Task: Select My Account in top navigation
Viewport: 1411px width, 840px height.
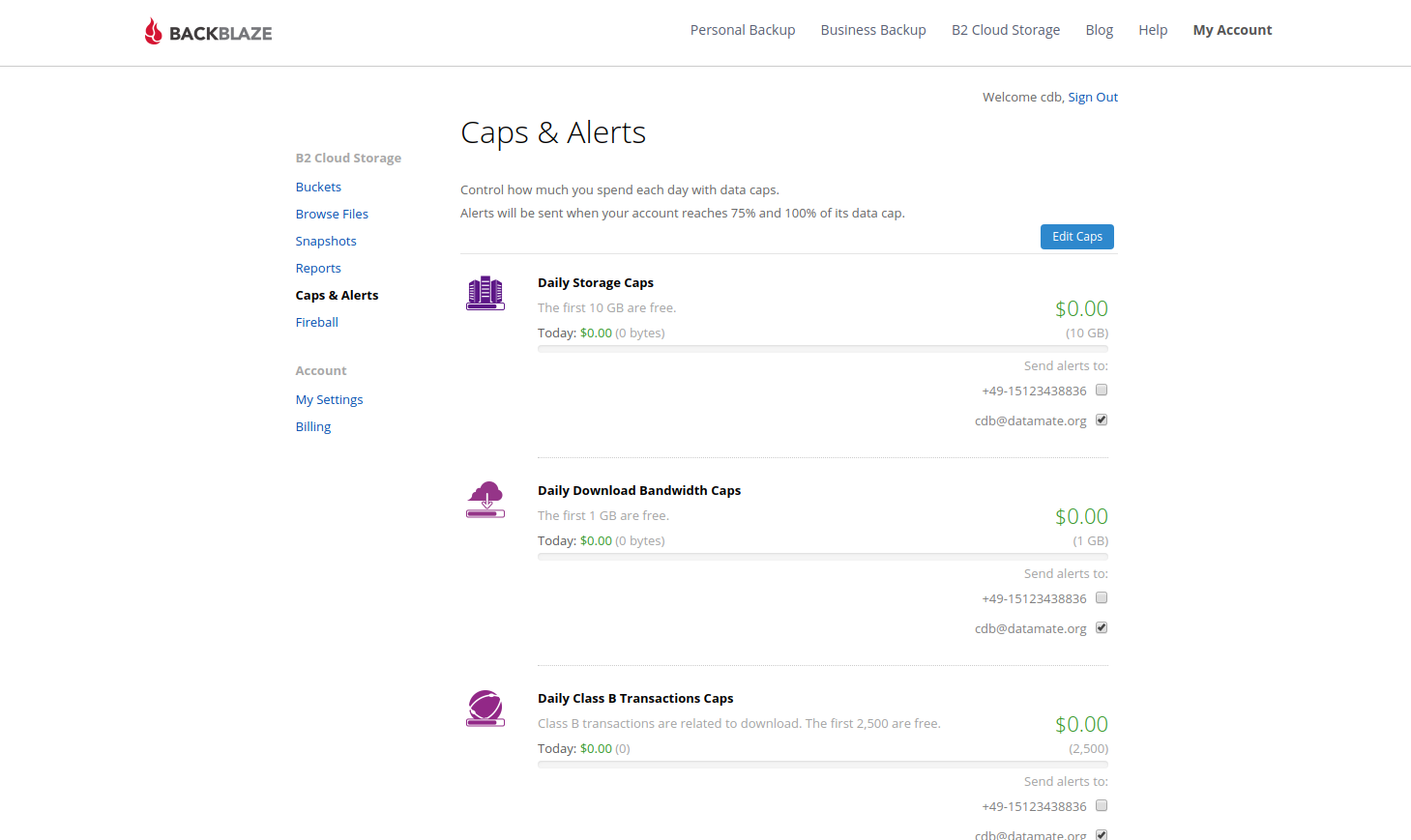Action: (x=1232, y=30)
